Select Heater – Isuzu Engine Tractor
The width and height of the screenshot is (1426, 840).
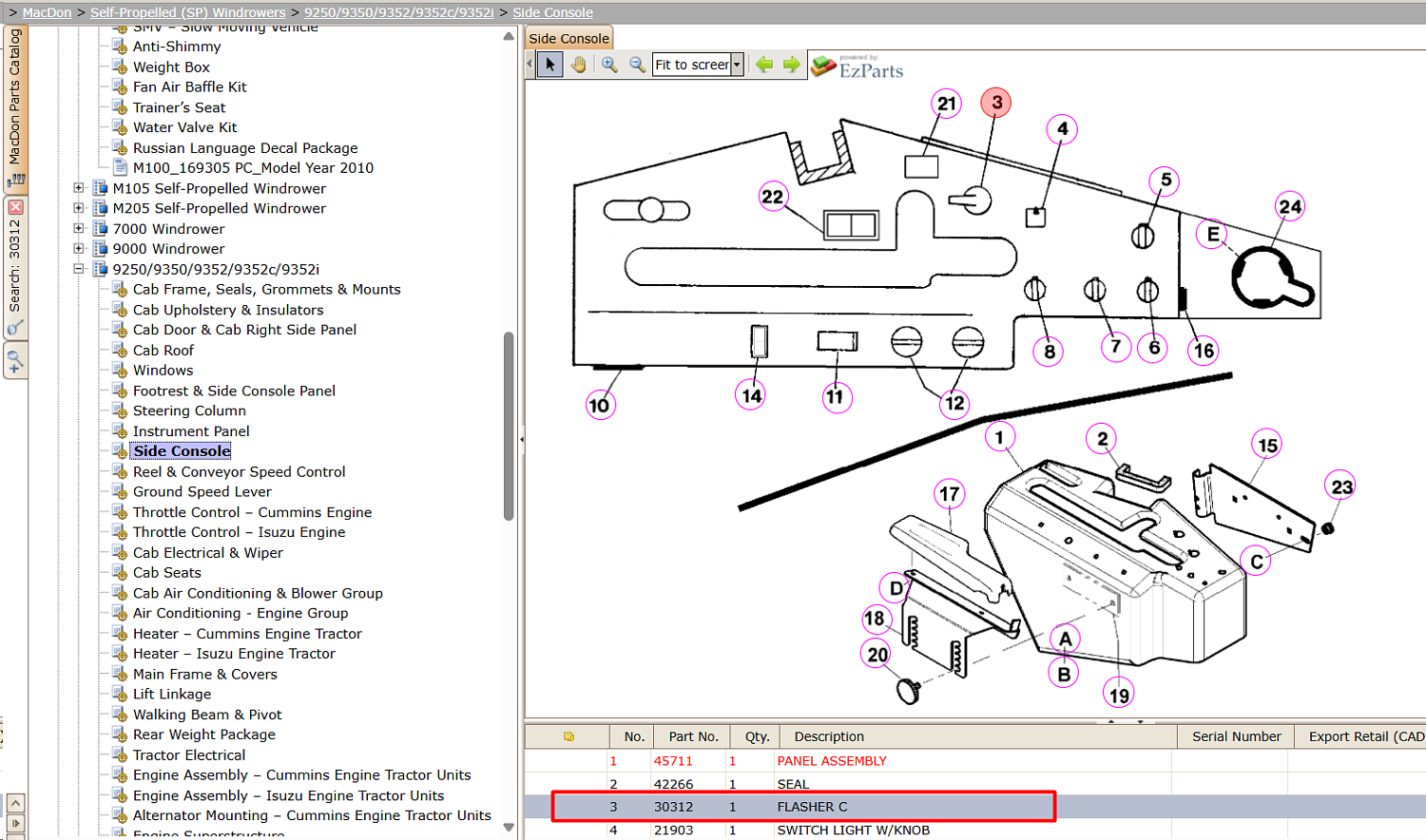[x=234, y=654]
